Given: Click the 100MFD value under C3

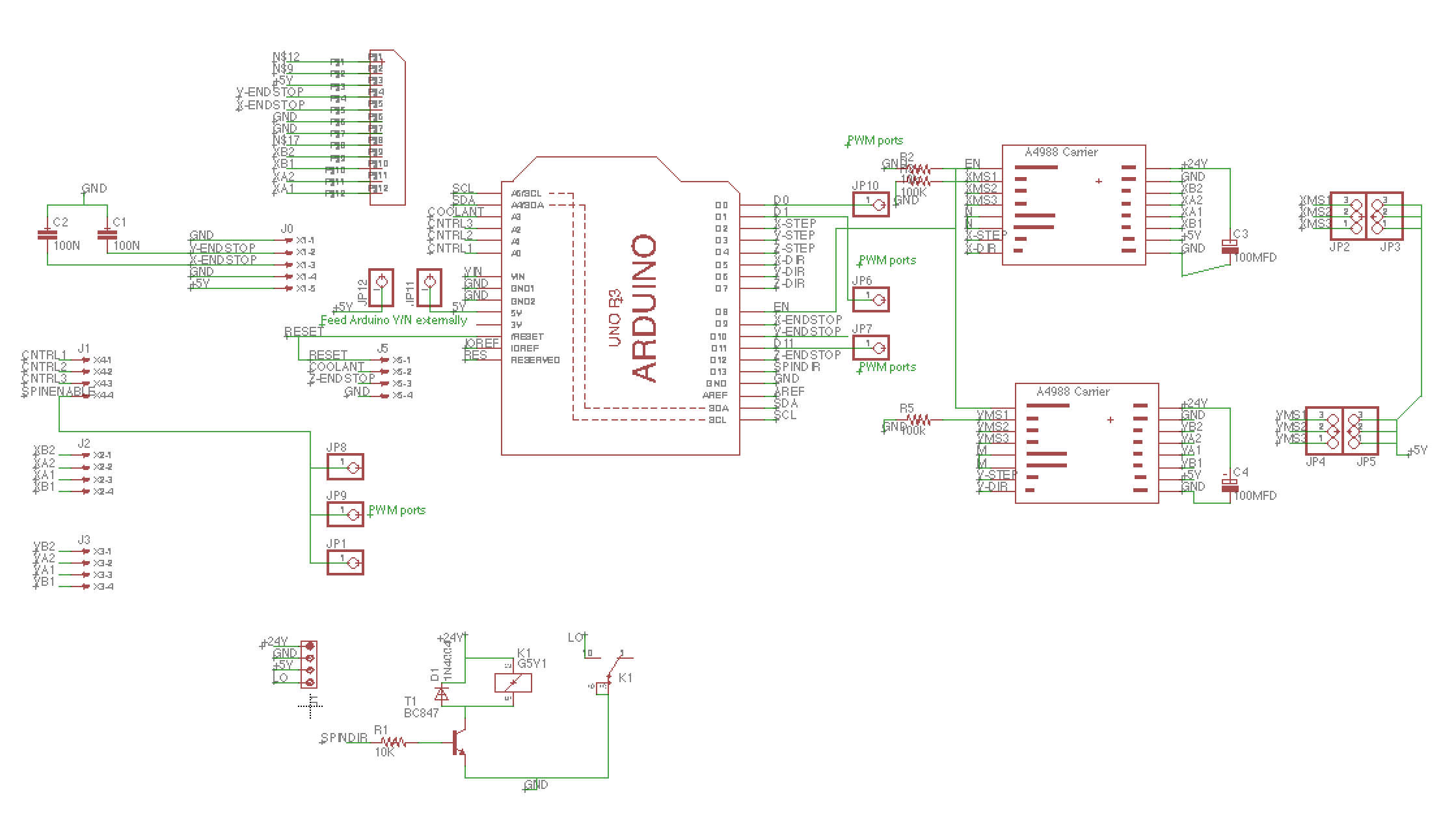Looking at the screenshot, I should point(1255,257).
